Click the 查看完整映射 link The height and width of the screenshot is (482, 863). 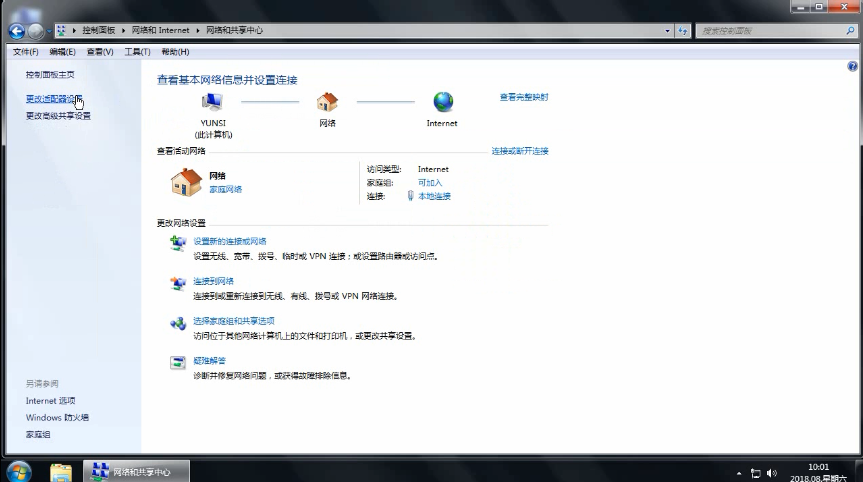tap(524, 97)
